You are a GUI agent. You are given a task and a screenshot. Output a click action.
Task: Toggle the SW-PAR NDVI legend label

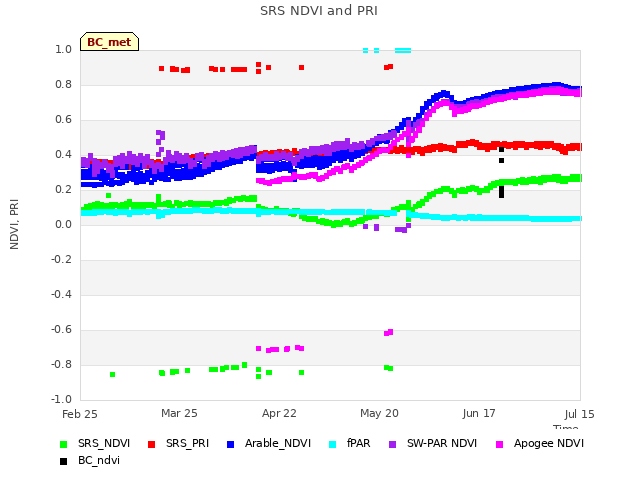coord(442,444)
